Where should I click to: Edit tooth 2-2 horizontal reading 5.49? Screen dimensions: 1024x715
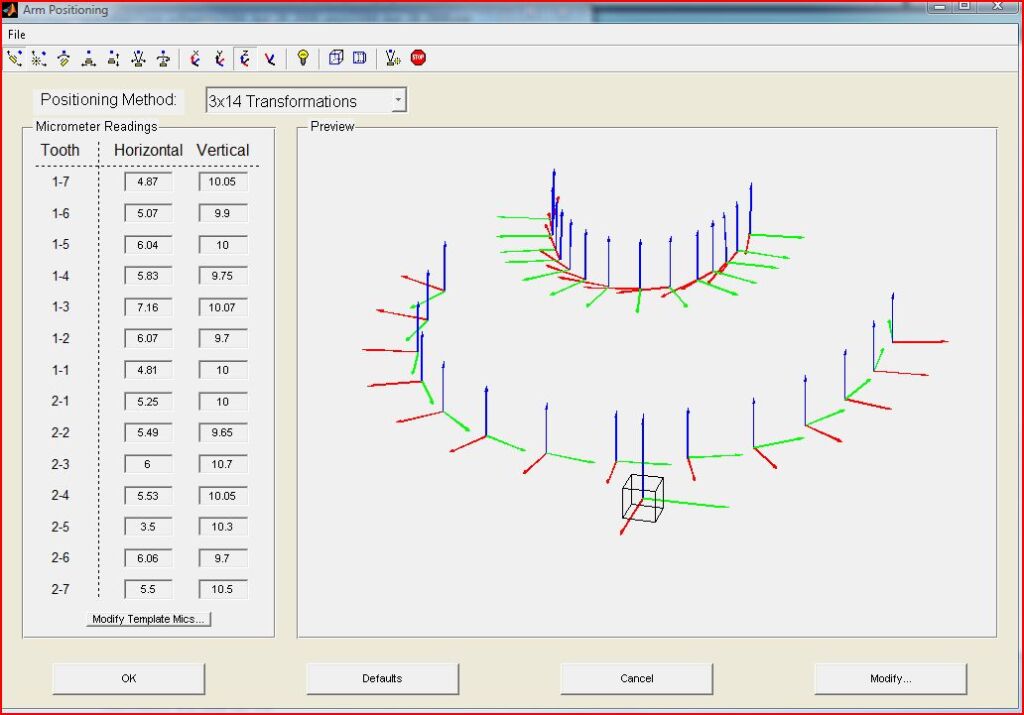pyautogui.click(x=148, y=432)
